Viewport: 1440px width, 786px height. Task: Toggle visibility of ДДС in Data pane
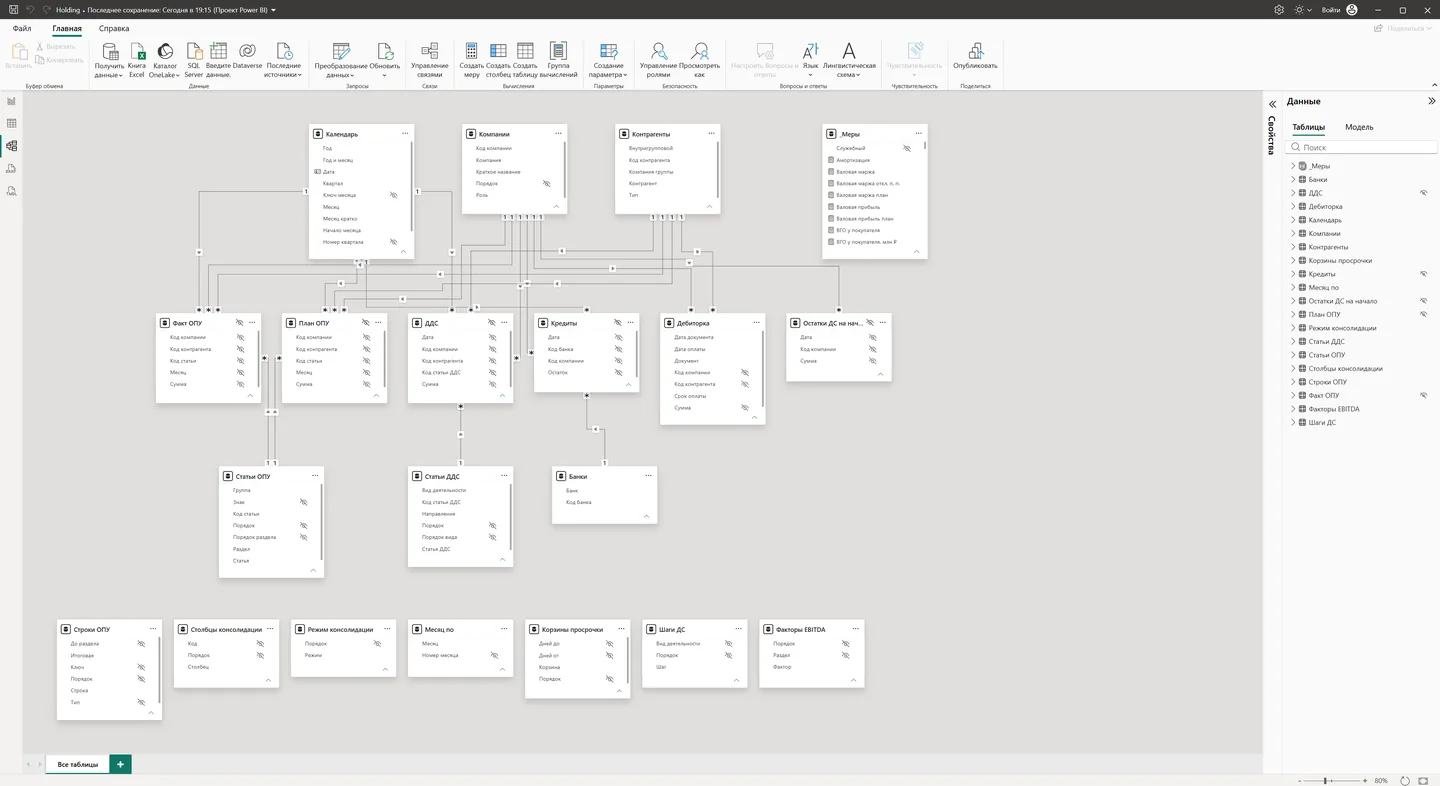(x=1423, y=193)
